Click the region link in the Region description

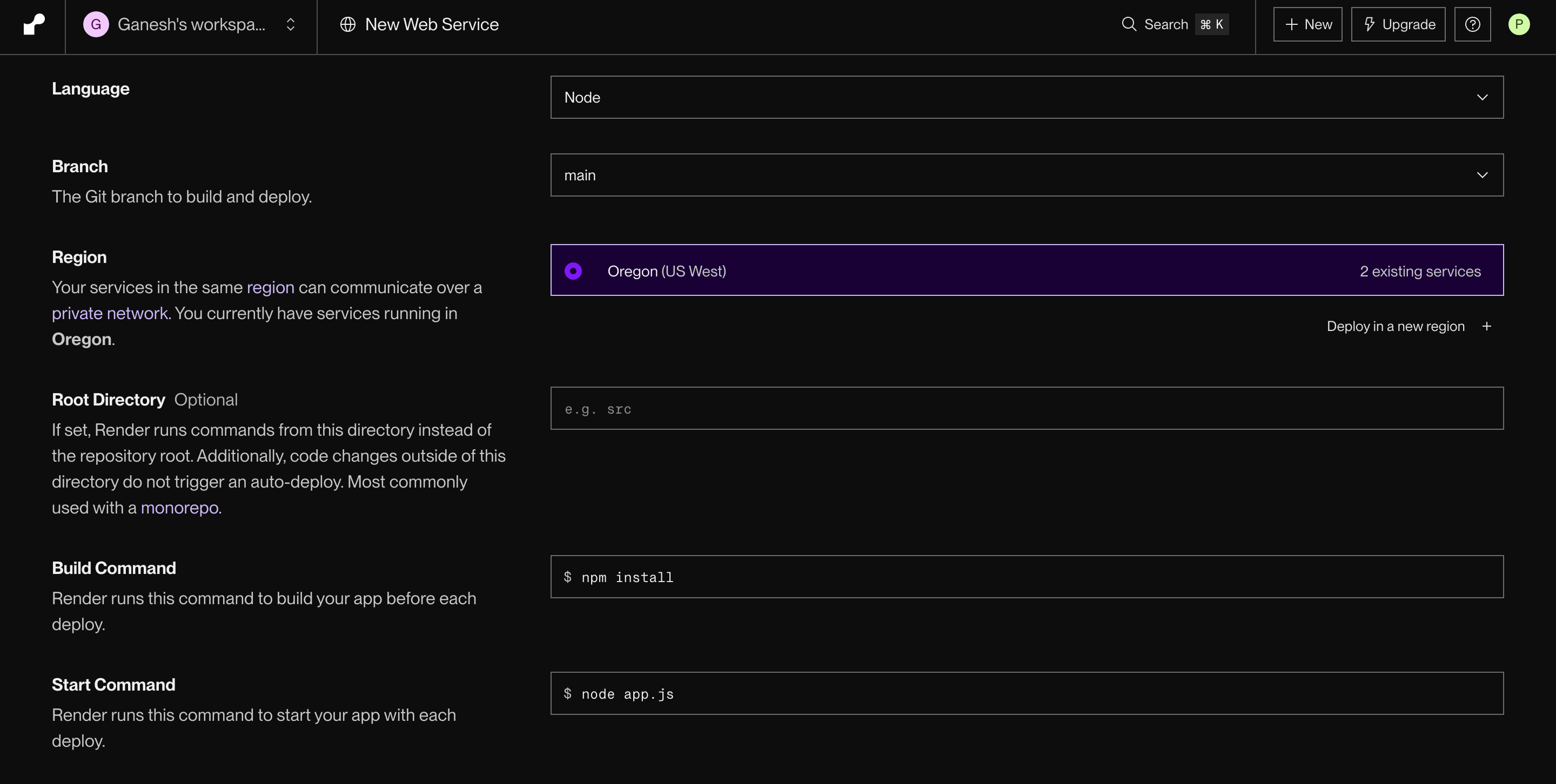271,287
